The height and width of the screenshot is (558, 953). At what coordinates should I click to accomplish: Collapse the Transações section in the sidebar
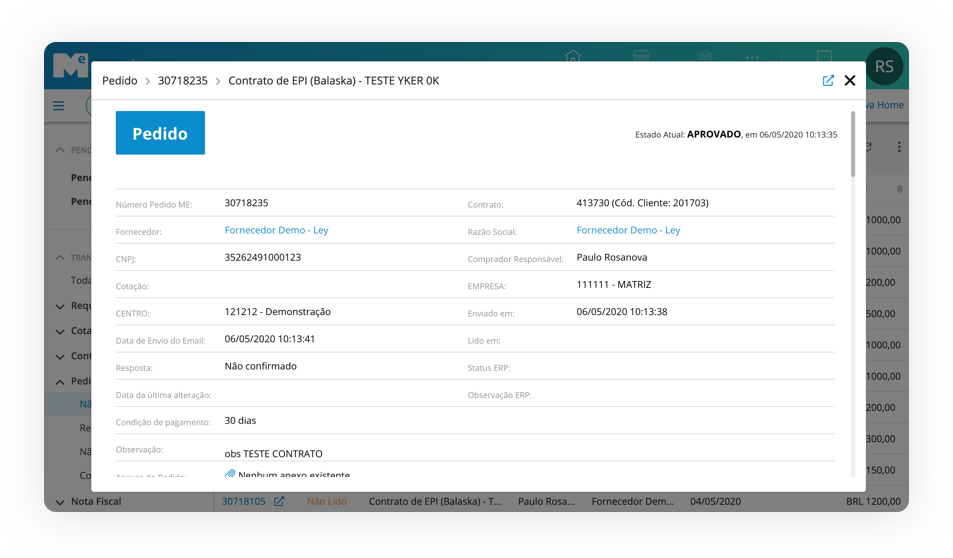pyautogui.click(x=60, y=258)
